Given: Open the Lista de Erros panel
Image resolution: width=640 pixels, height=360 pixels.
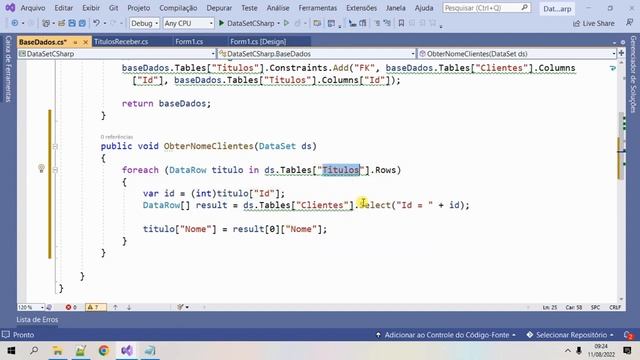Looking at the screenshot, I should coord(37,320).
